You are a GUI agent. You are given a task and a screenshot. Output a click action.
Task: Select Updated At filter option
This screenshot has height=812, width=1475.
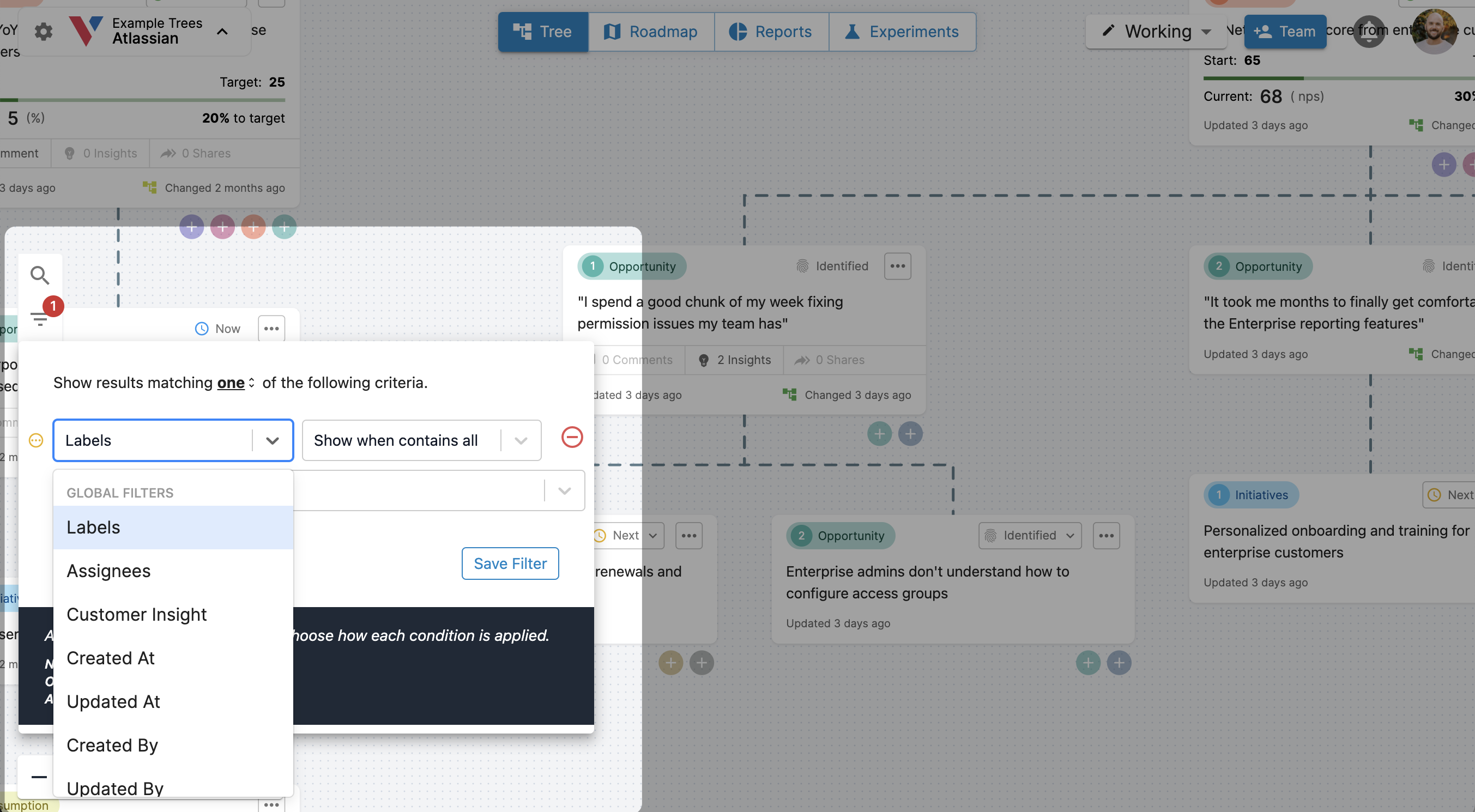[x=173, y=701]
